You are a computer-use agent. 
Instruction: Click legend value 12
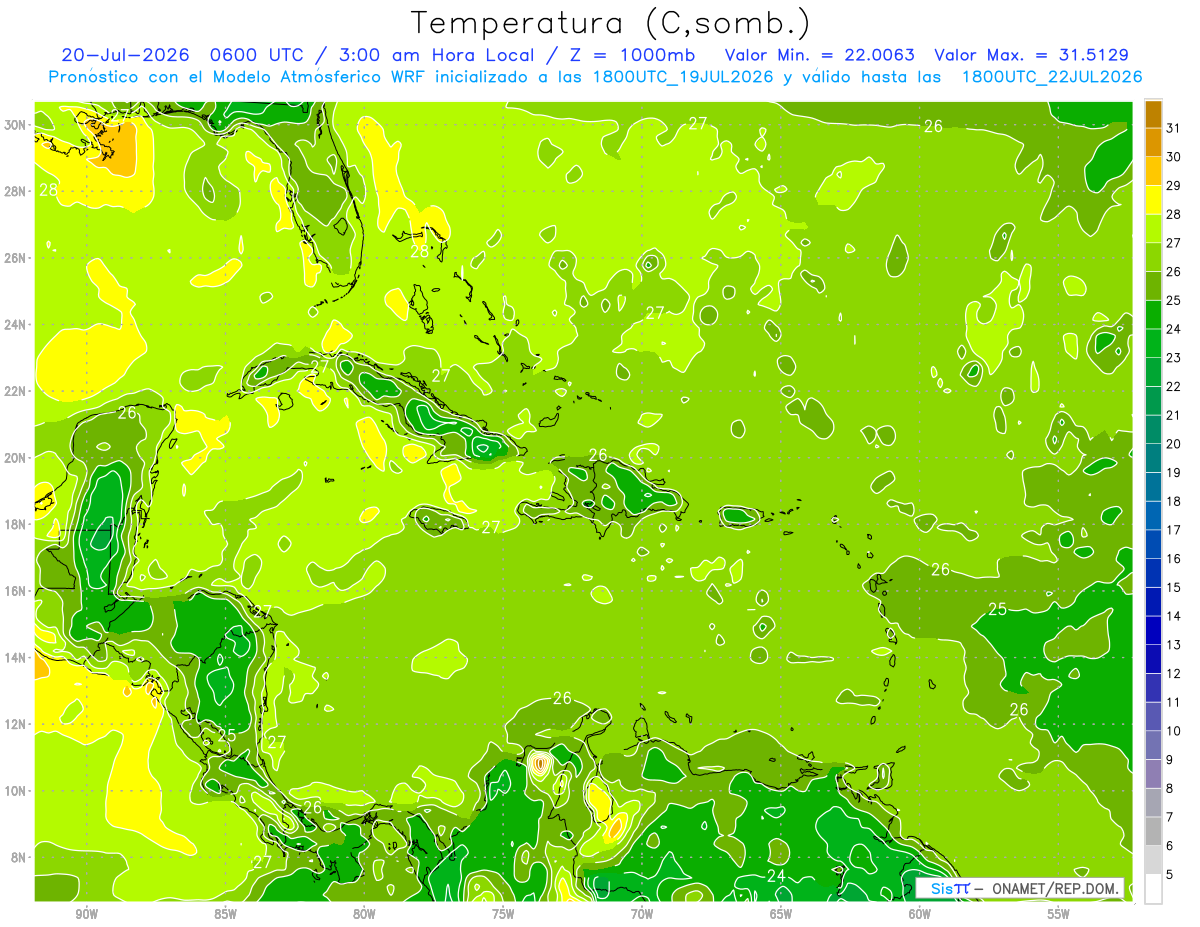coord(1174,673)
